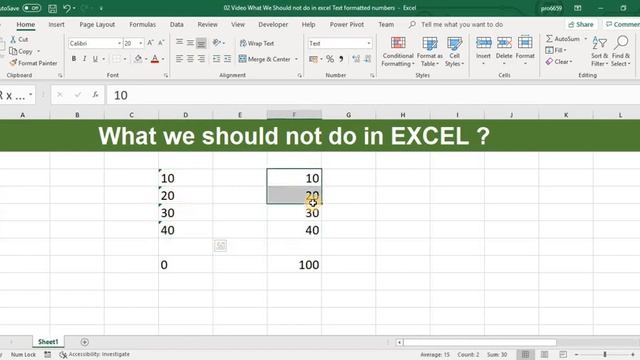This screenshot has height=360, width=640.
Task: Open the font size dropdown
Action: pos(141,43)
